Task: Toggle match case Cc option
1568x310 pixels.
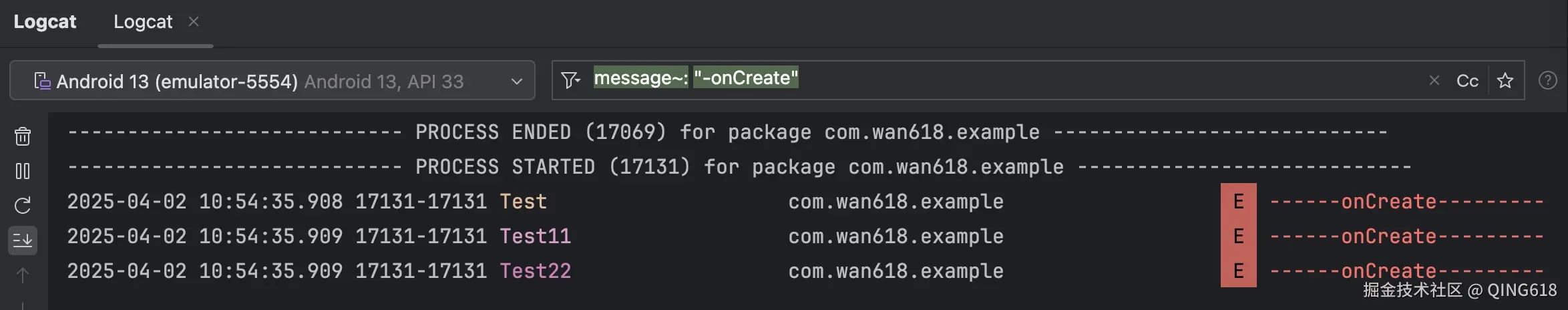Action: (1467, 81)
